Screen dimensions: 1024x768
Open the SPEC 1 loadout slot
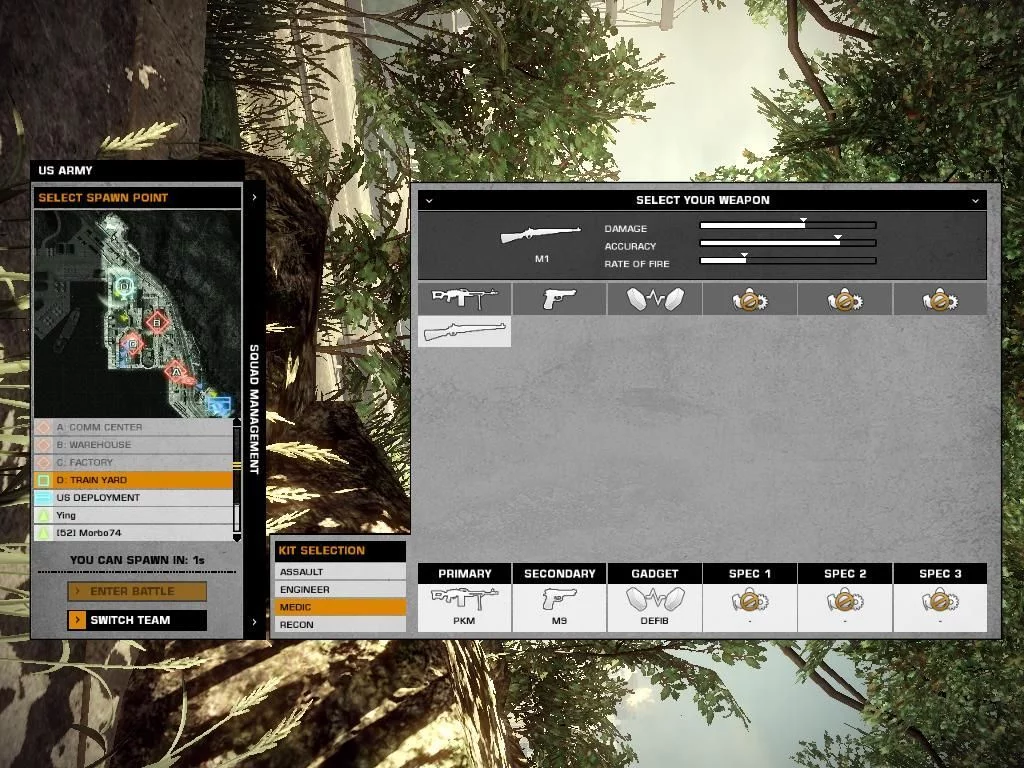[750, 607]
